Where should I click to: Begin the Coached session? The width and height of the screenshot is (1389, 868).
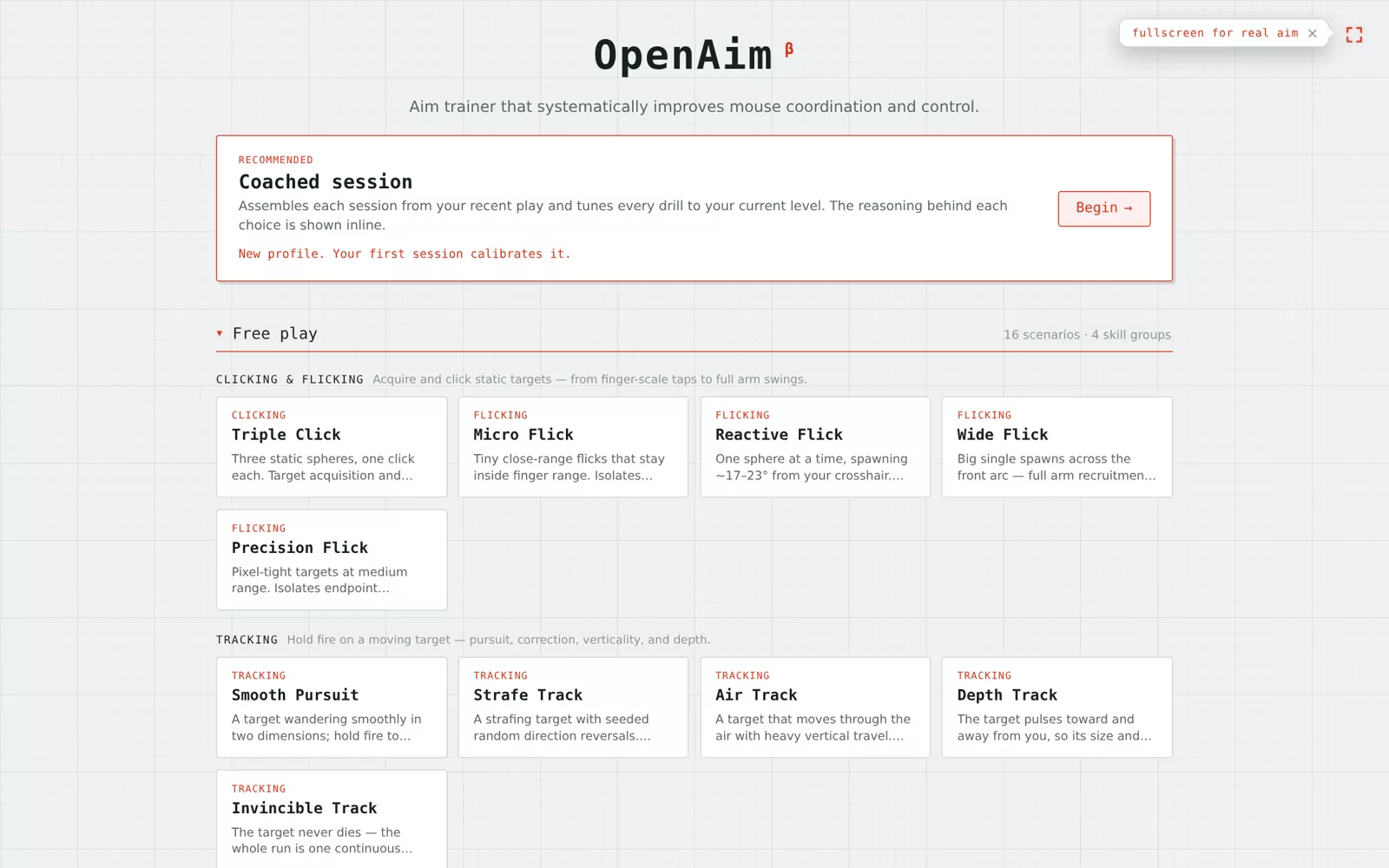1103,208
